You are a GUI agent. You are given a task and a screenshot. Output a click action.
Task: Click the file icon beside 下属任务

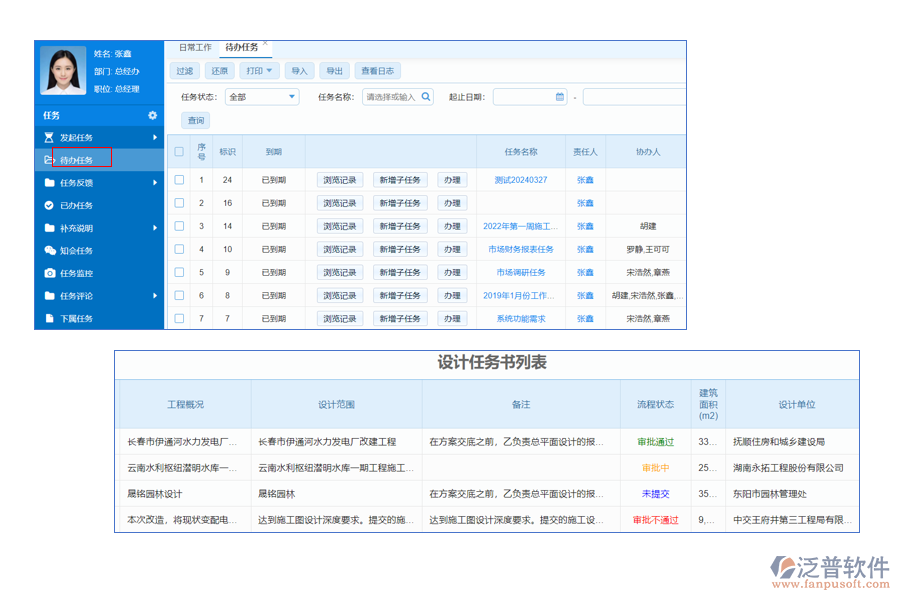point(49,319)
